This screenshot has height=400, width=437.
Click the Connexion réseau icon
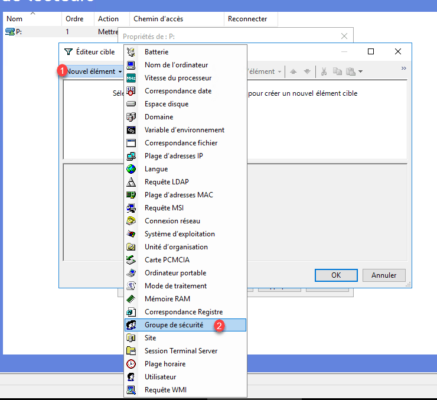131,221
